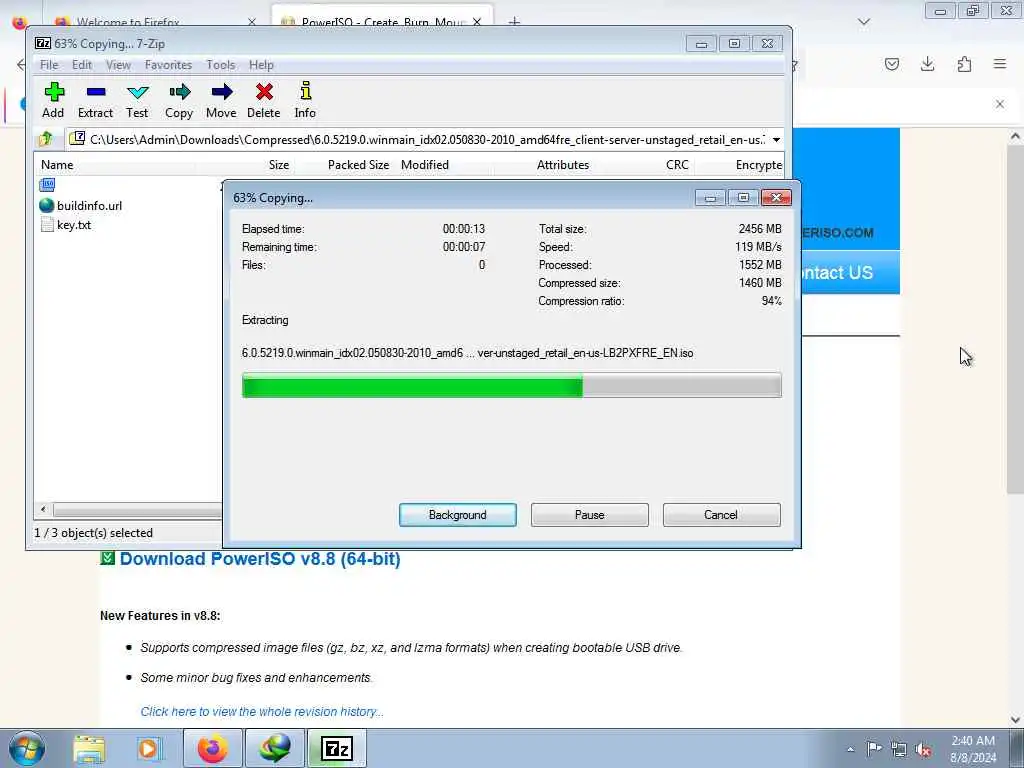The height and width of the screenshot is (768, 1024).
Task: Click the Contact US link on webpage
Action: (x=837, y=272)
